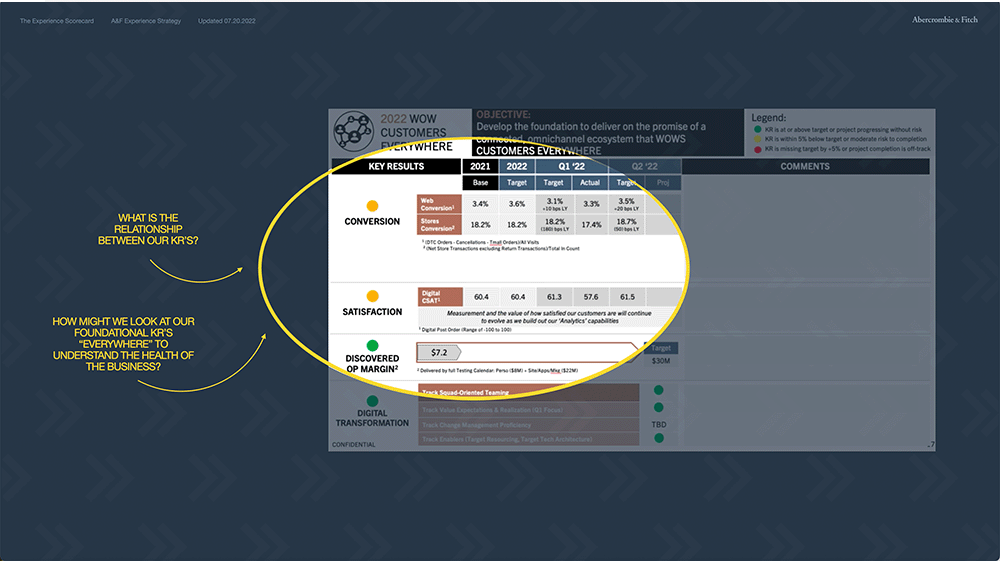Click the red dot in the Legend
1000x563 pixels.
click(x=757, y=149)
